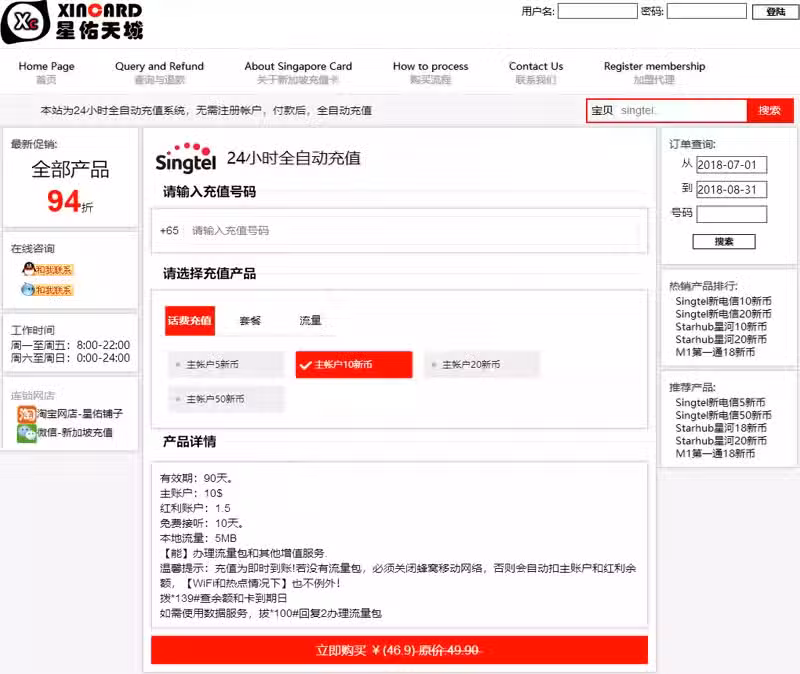Focus the 密码 password field
This screenshot has height=674, width=800.
[707, 11]
